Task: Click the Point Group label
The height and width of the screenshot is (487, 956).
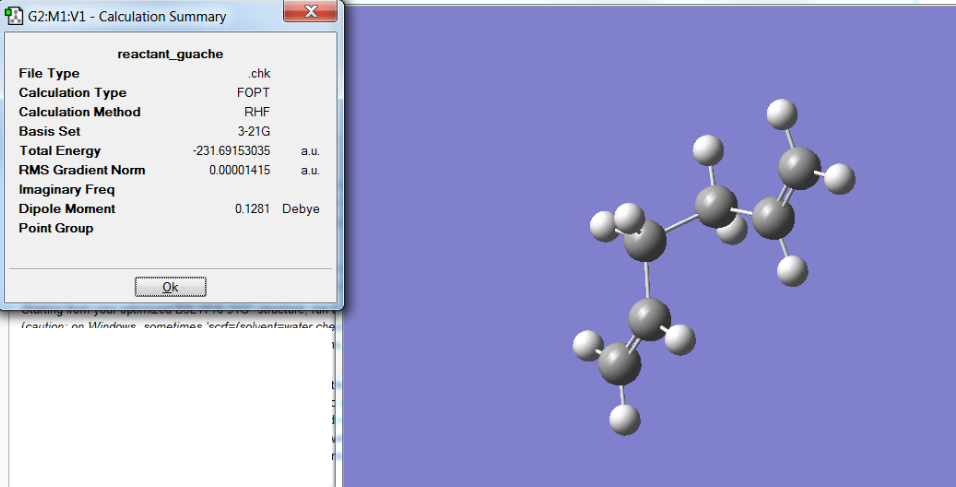Action: pyautogui.click(x=56, y=228)
